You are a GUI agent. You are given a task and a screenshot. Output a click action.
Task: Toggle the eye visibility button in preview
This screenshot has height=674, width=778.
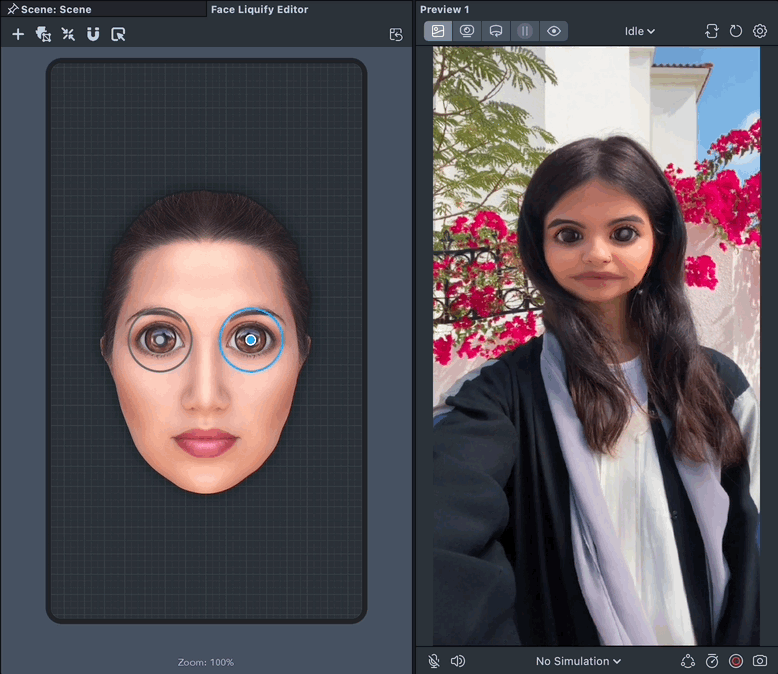(554, 31)
